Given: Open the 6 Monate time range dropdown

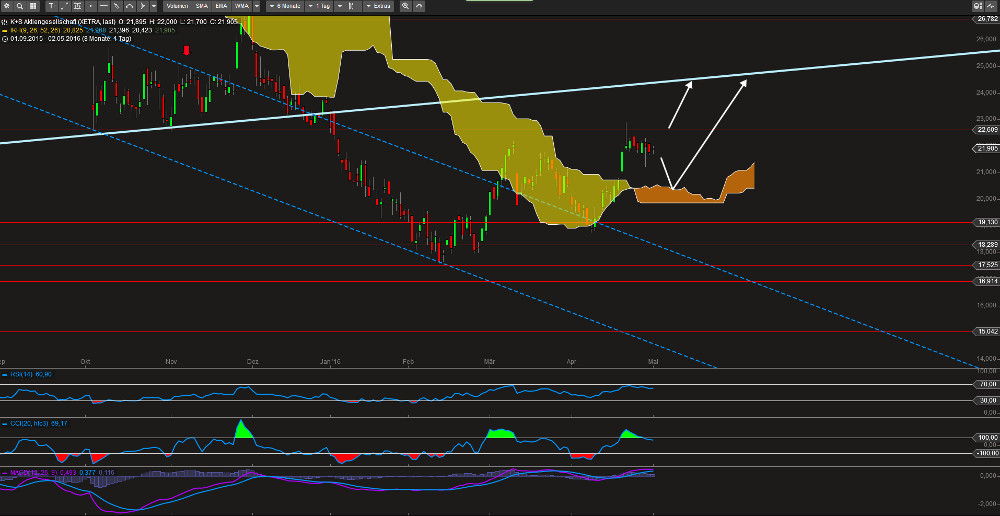Looking at the screenshot, I should coord(284,6).
